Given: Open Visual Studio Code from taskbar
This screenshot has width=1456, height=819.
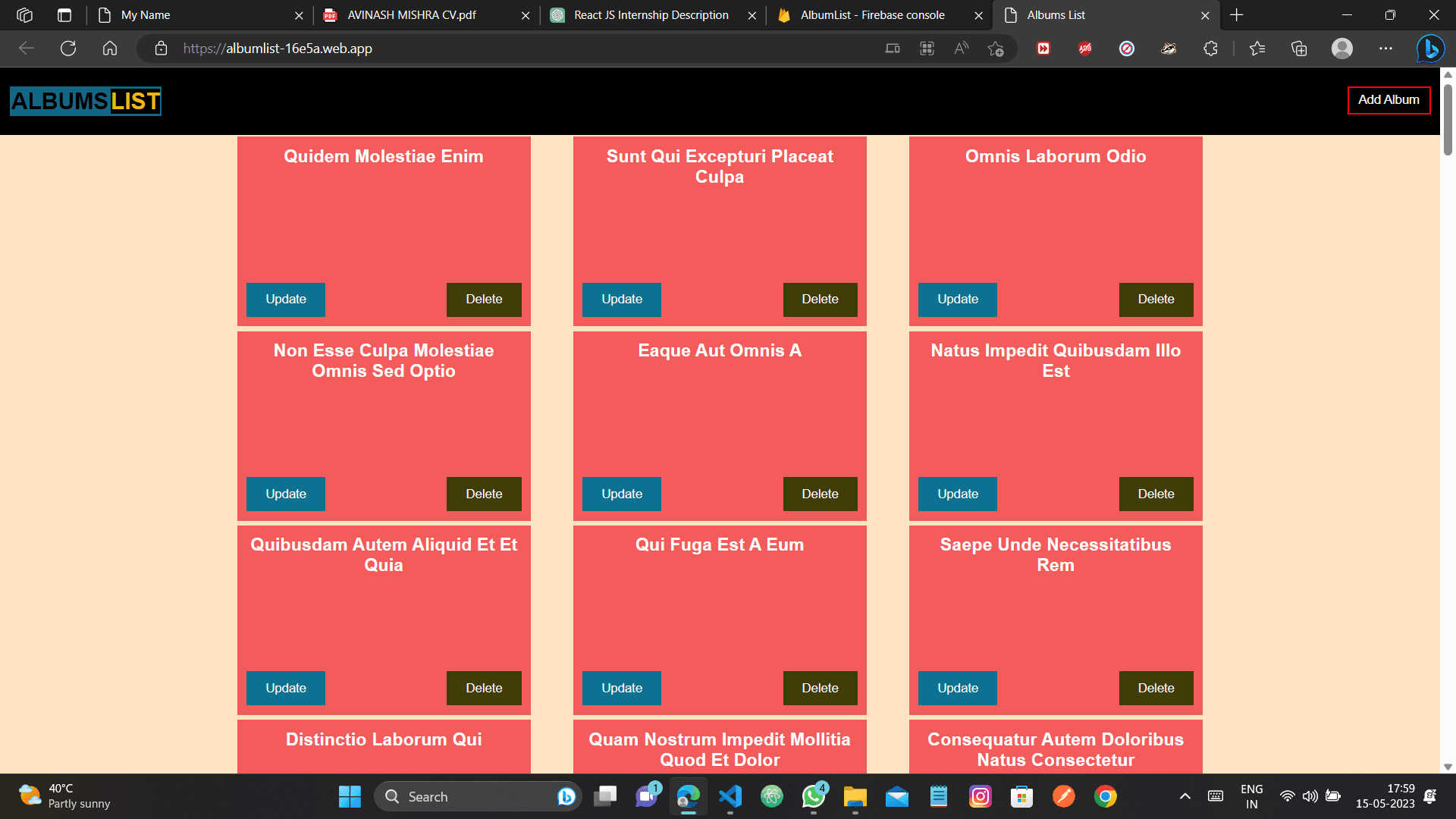Looking at the screenshot, I should [730, 796].
